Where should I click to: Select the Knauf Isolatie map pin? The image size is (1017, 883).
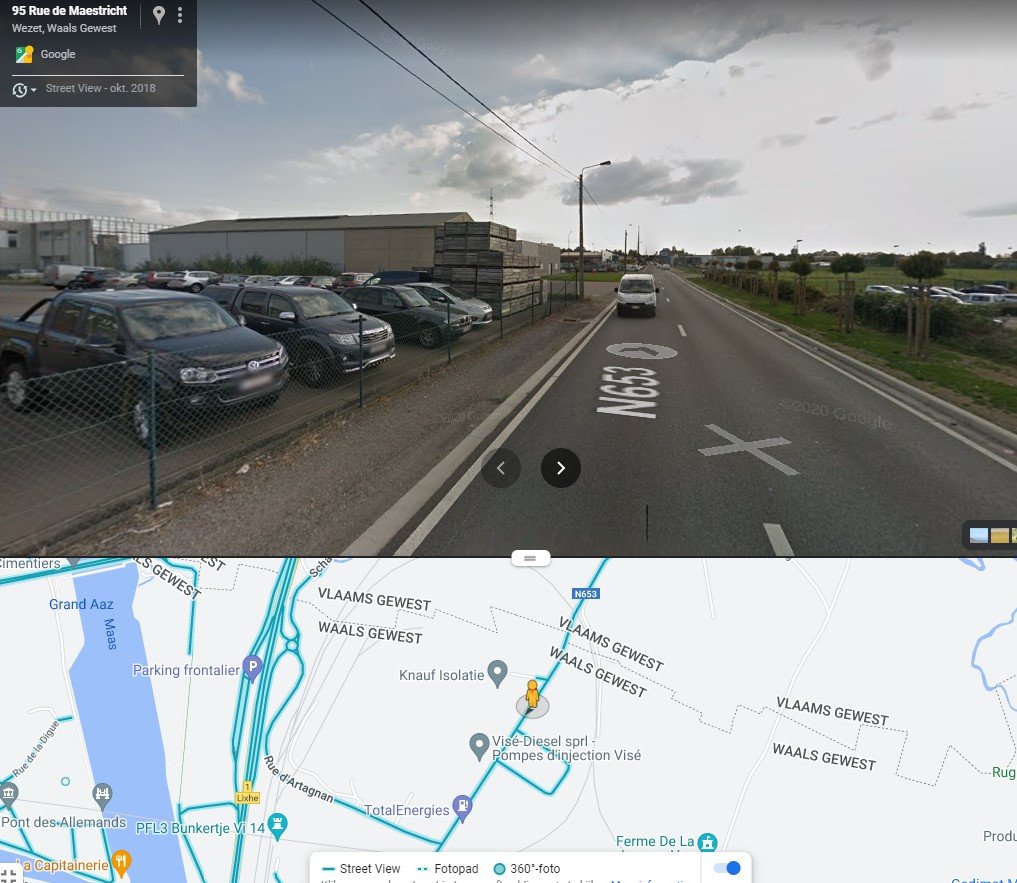pyautogui.click(x=497, y=673)
